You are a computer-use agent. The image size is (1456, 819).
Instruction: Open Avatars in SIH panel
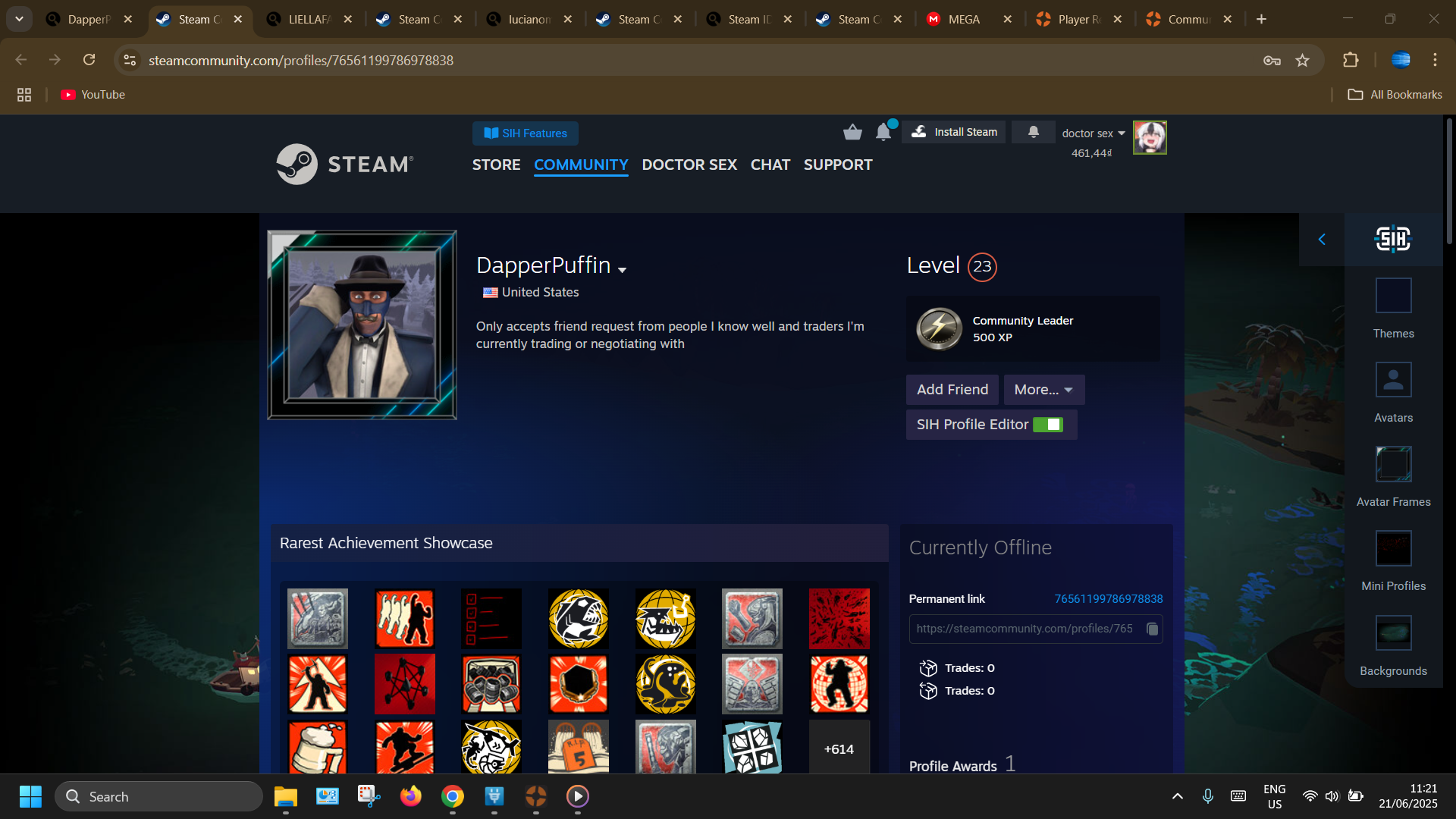tap(1393, 393)
